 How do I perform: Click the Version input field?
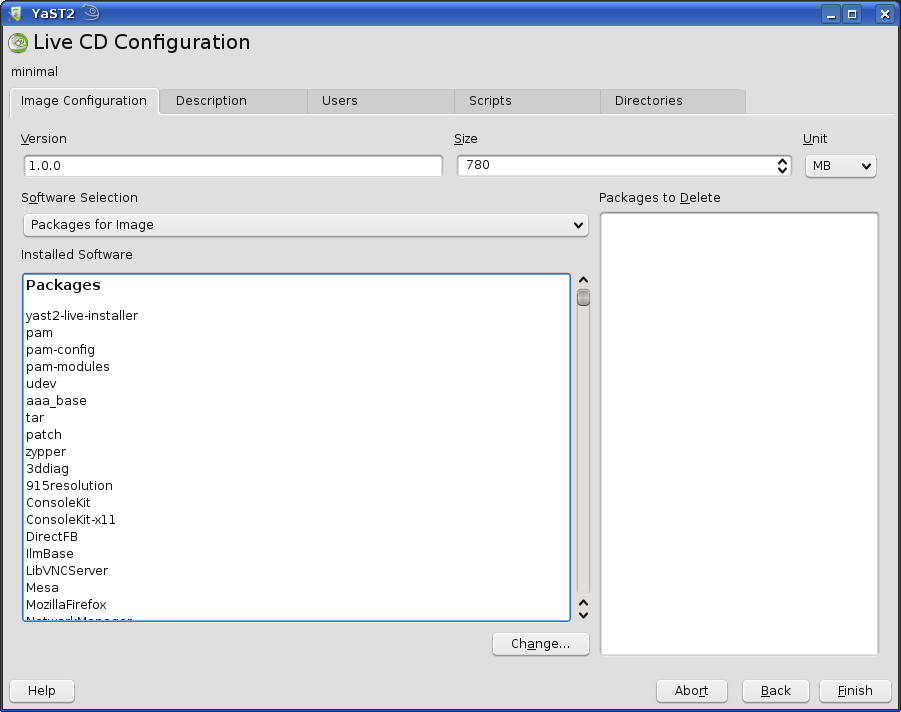point(232,166)
